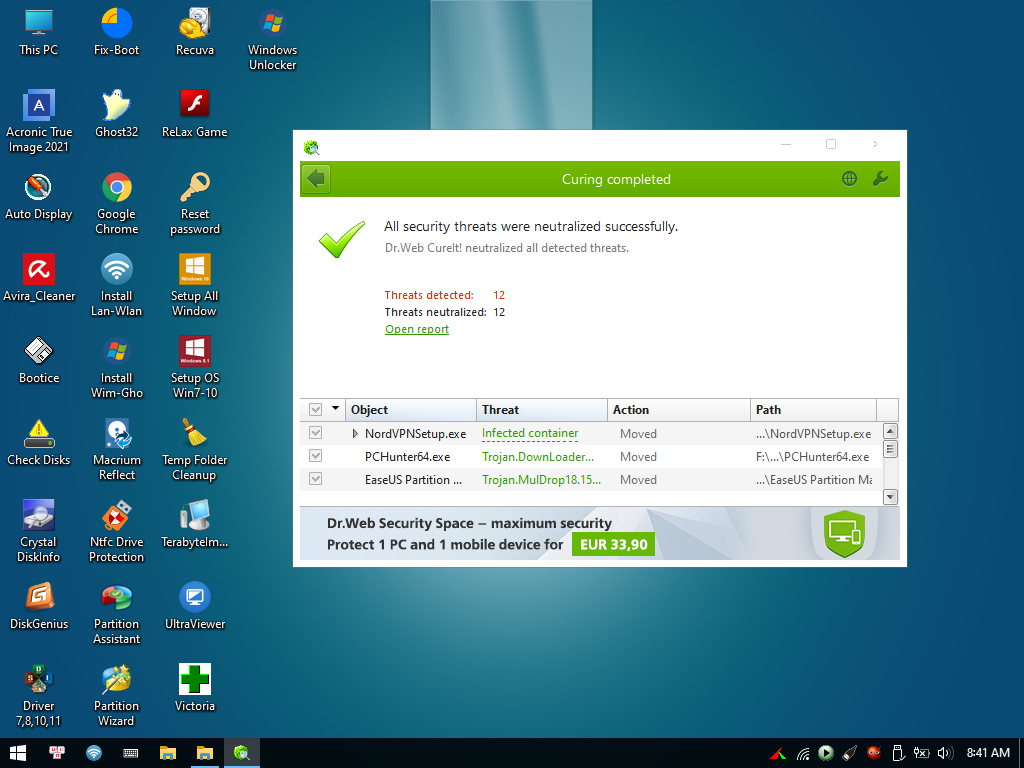Viewport: 1024px width, 768px height.
Task: Select the Setup All Window icon
Action: [195, 286]
